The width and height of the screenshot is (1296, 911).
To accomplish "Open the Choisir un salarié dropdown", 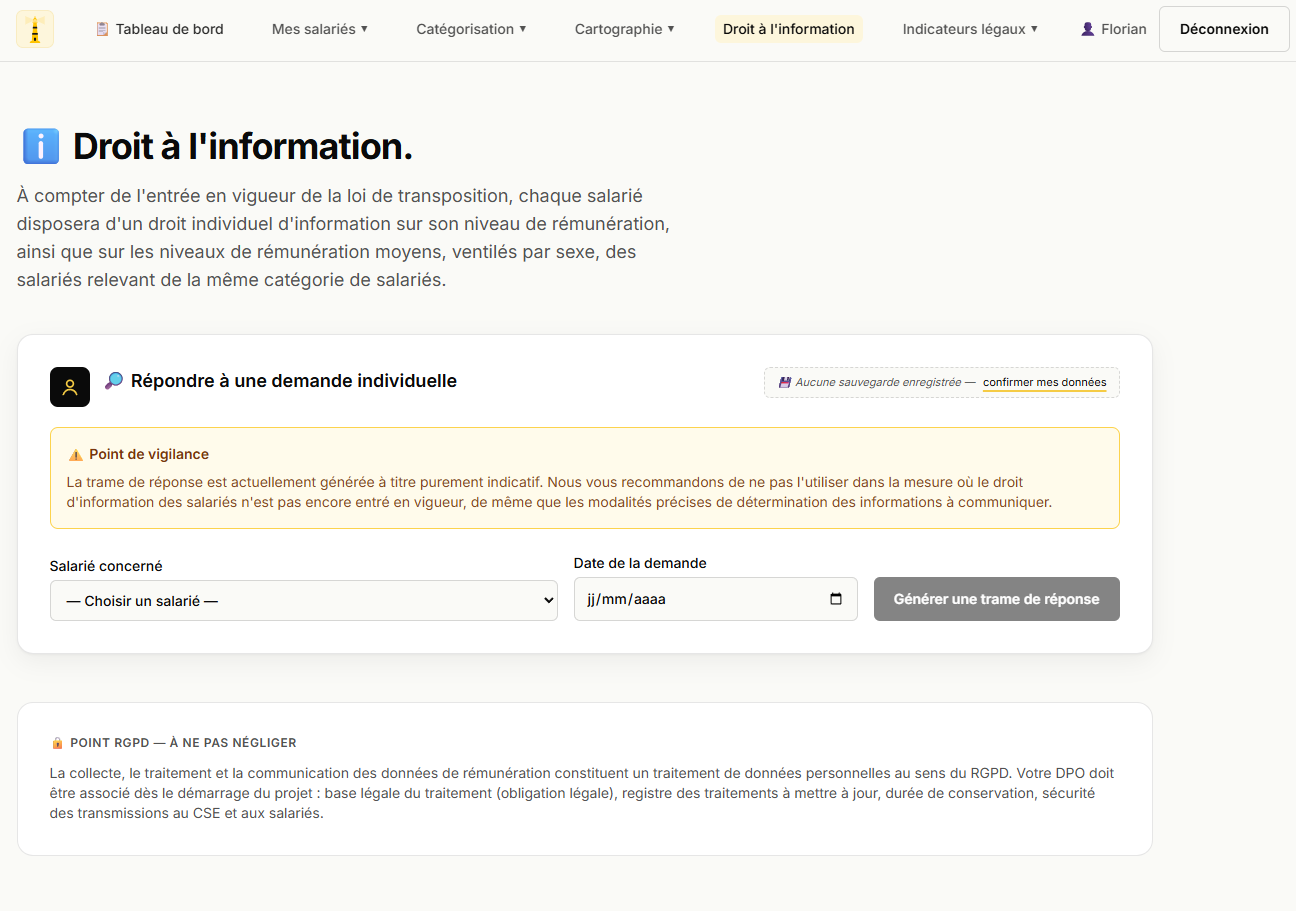I will click(x=304, y=601).
